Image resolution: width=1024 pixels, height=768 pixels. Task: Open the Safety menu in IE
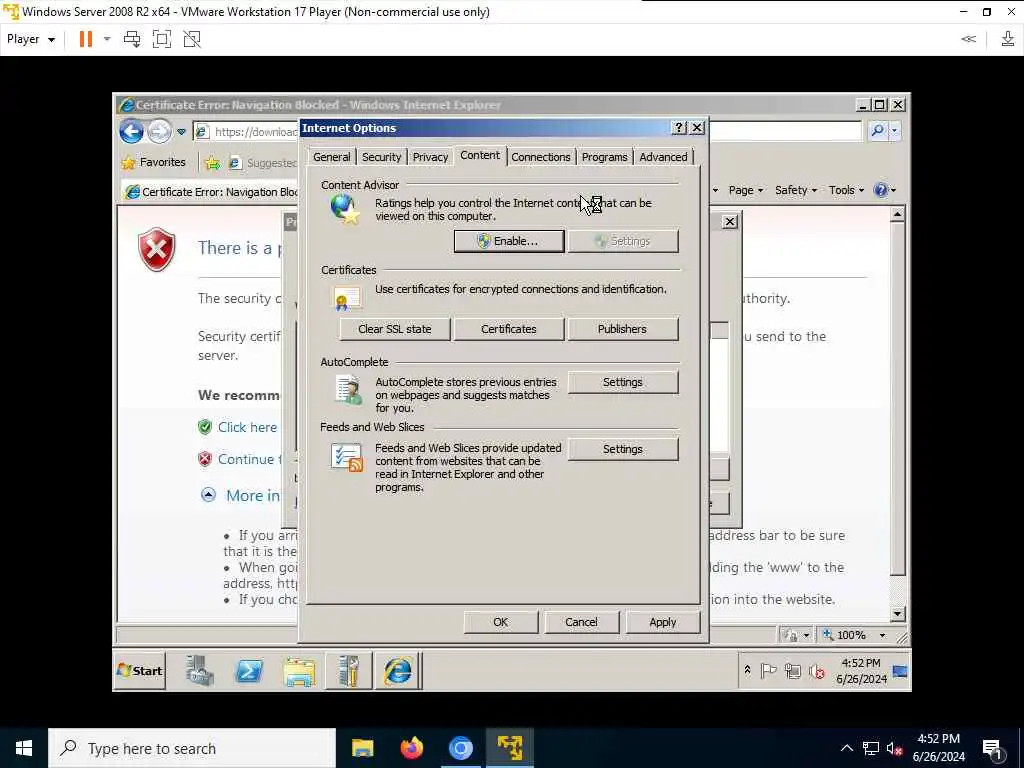click(x=795, y=190)
